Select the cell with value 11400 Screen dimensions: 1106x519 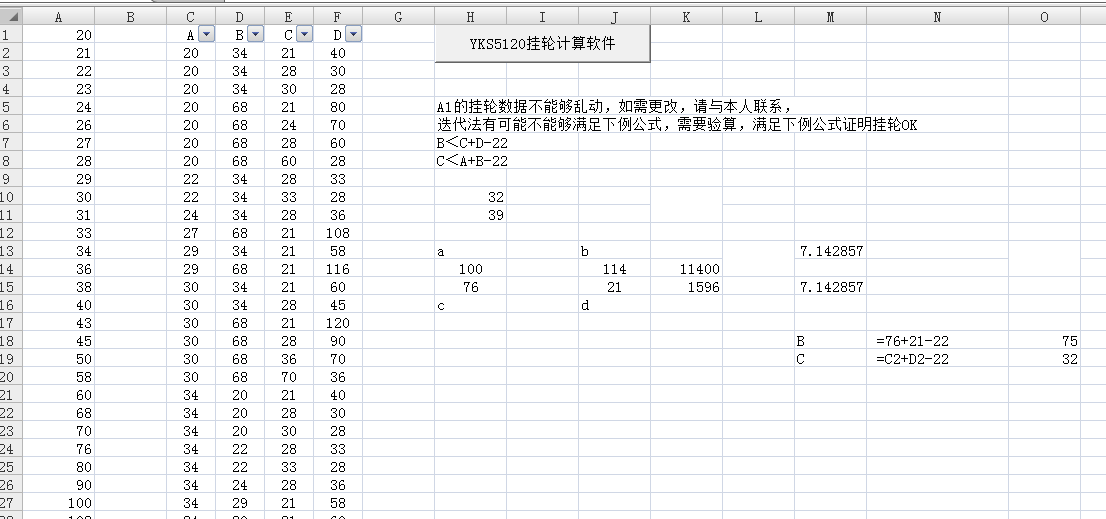[686, 269]
